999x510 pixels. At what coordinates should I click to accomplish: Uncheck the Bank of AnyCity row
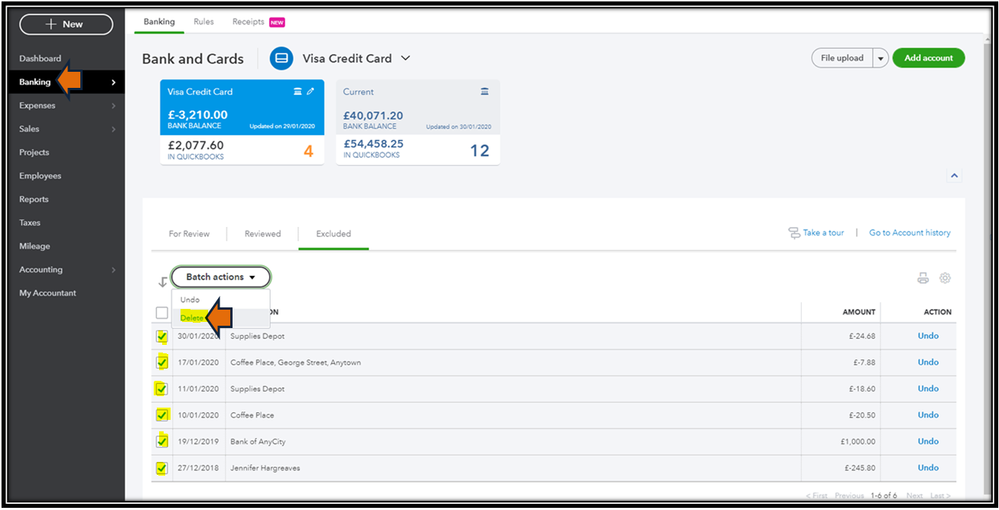tap(162, 441)
